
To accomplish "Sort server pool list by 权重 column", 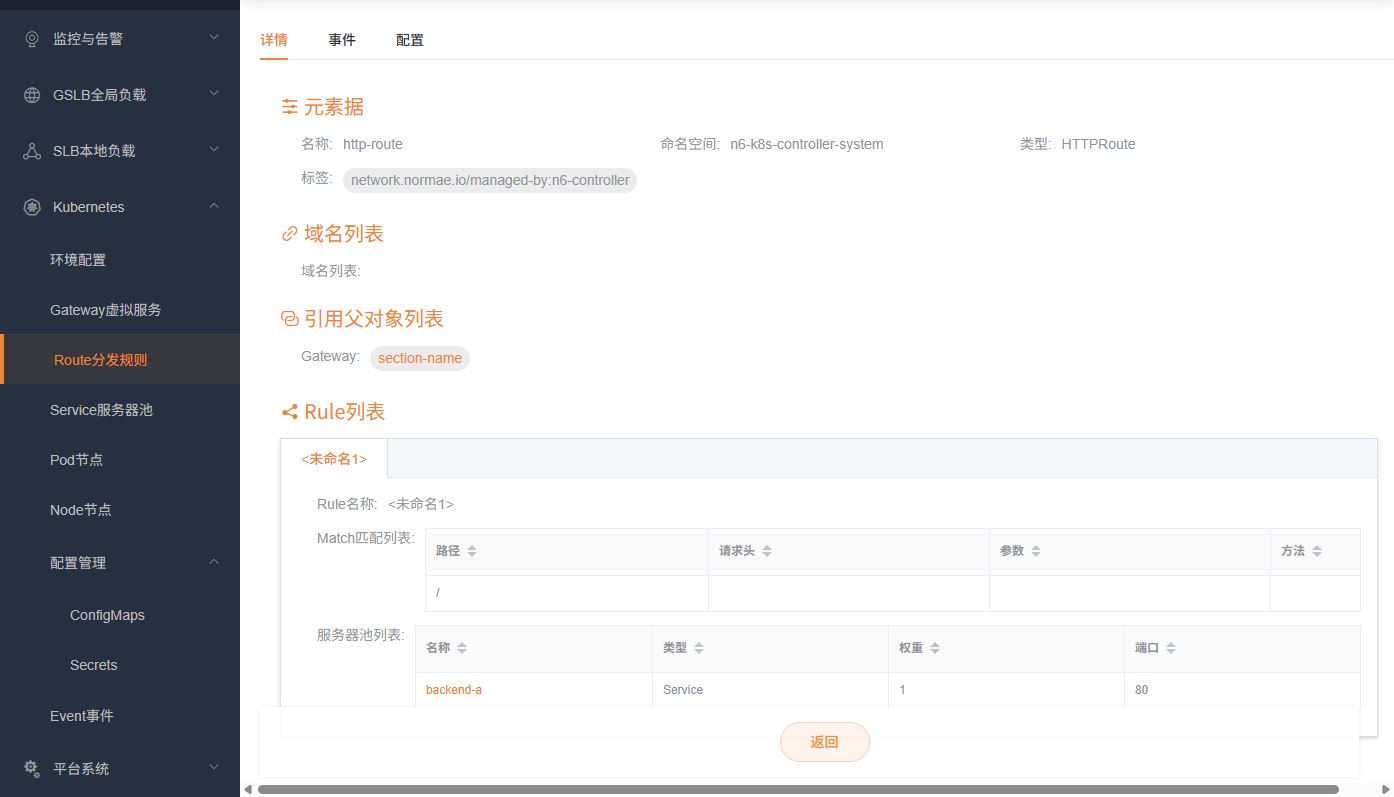I will [934, 648].
